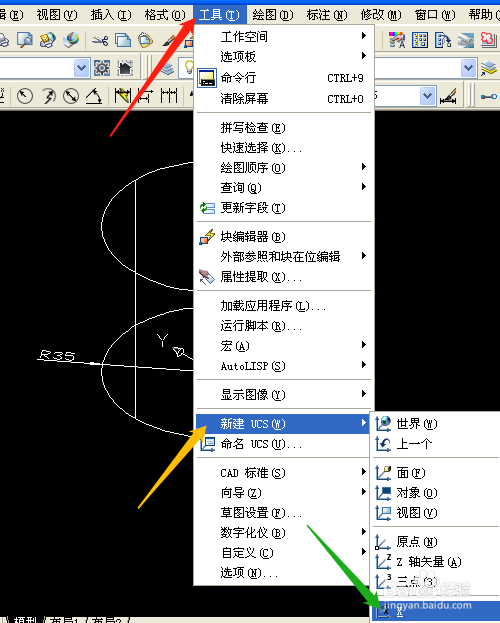Viewport: 500px width, 623px height.
Task: Select the Jogged dimension tool
Action: (x=48, y=96)
